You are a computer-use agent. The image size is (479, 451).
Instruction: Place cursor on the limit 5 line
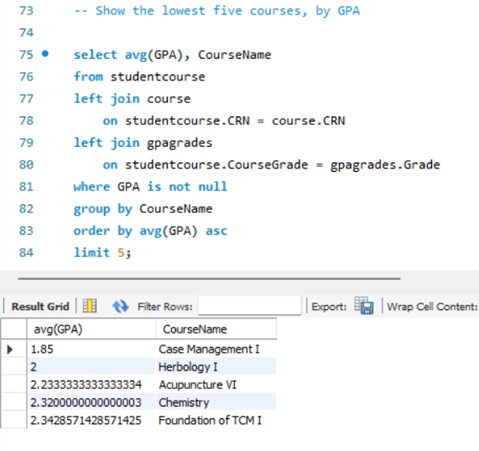pos(102,253)
